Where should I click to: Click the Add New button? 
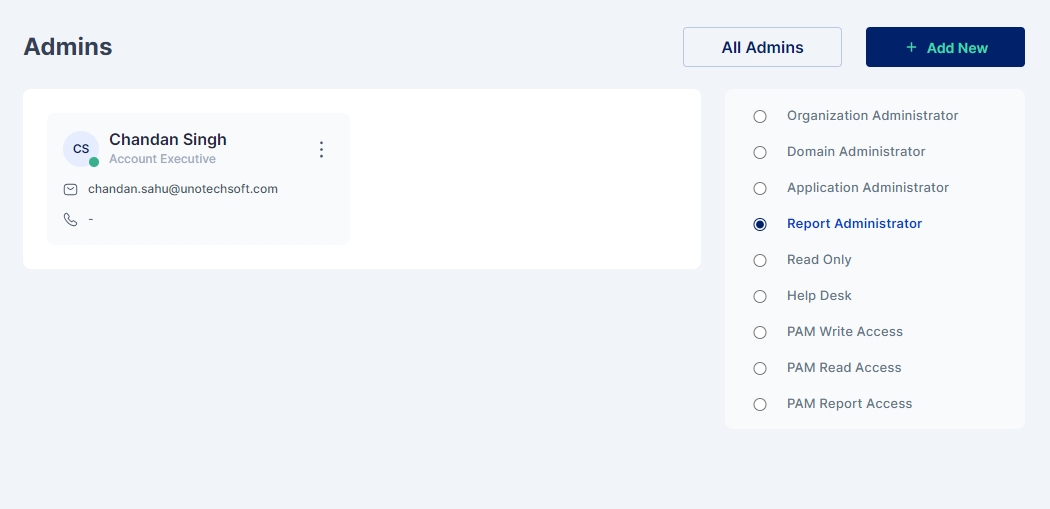[945, 47]
